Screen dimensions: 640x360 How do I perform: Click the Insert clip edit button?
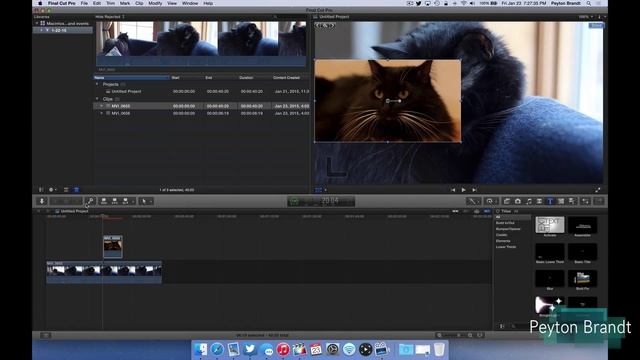pos(115,201)
